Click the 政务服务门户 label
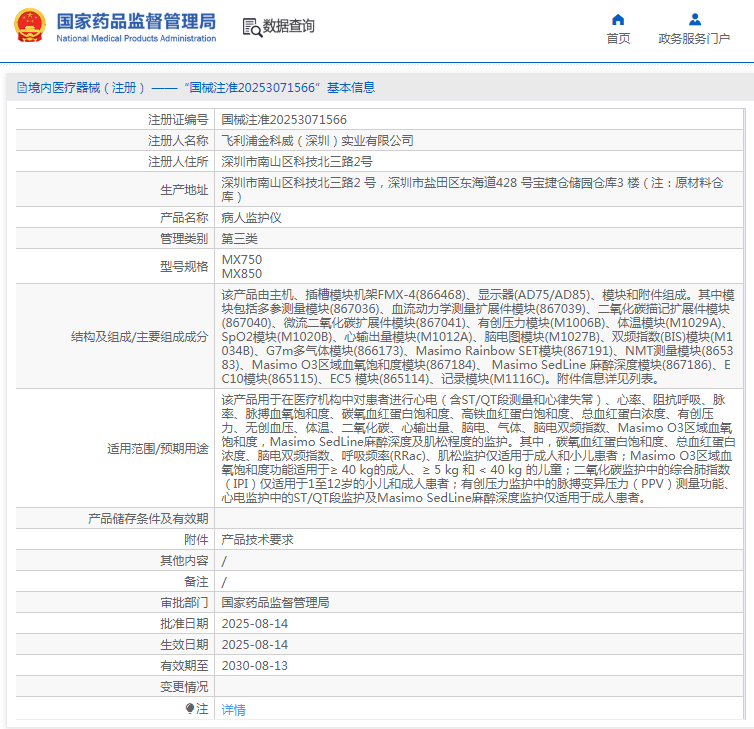The width and height of the screenshot is (754, 729). click(694, 38)
